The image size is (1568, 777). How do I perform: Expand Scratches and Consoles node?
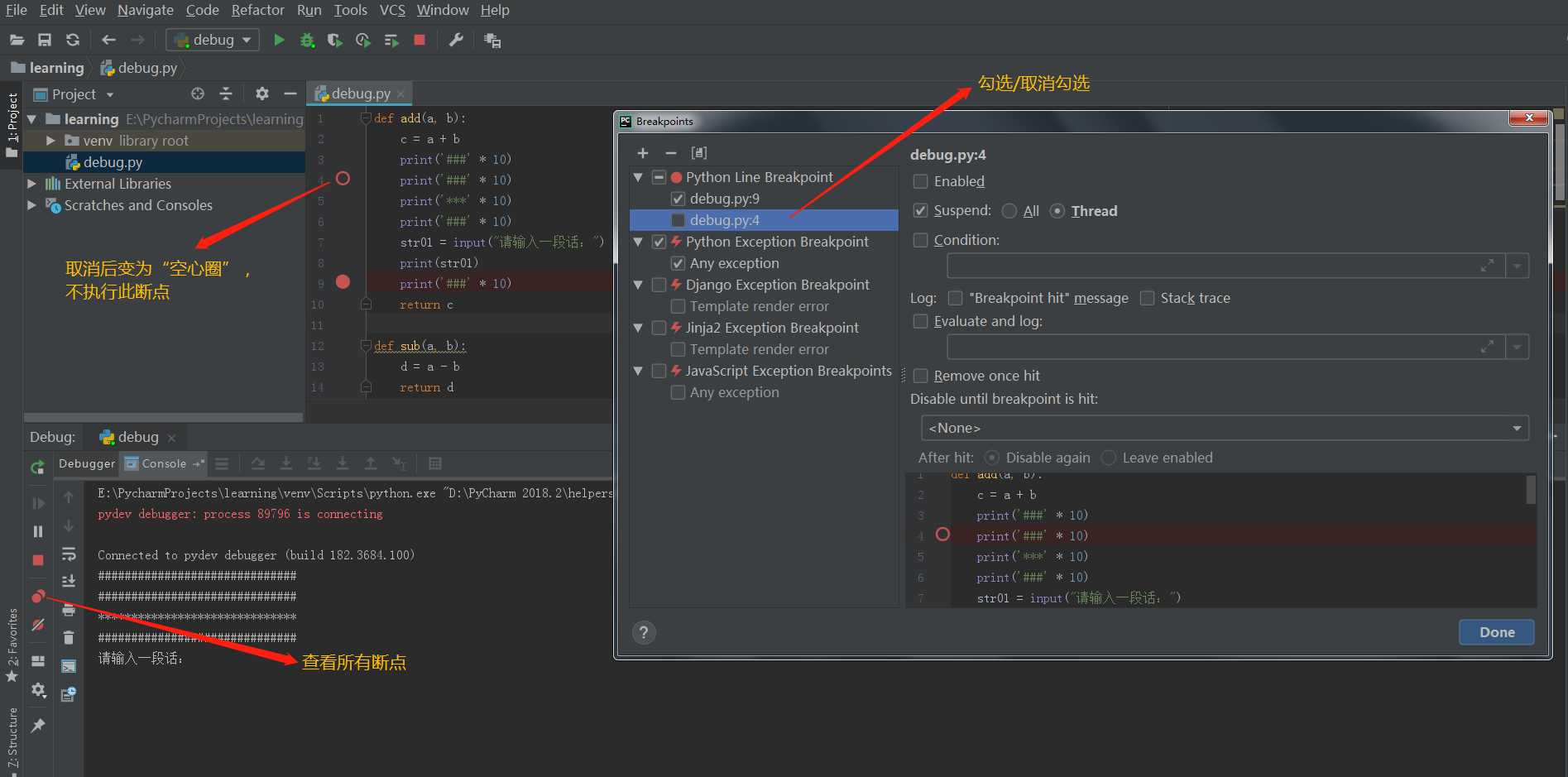point(31,205)
